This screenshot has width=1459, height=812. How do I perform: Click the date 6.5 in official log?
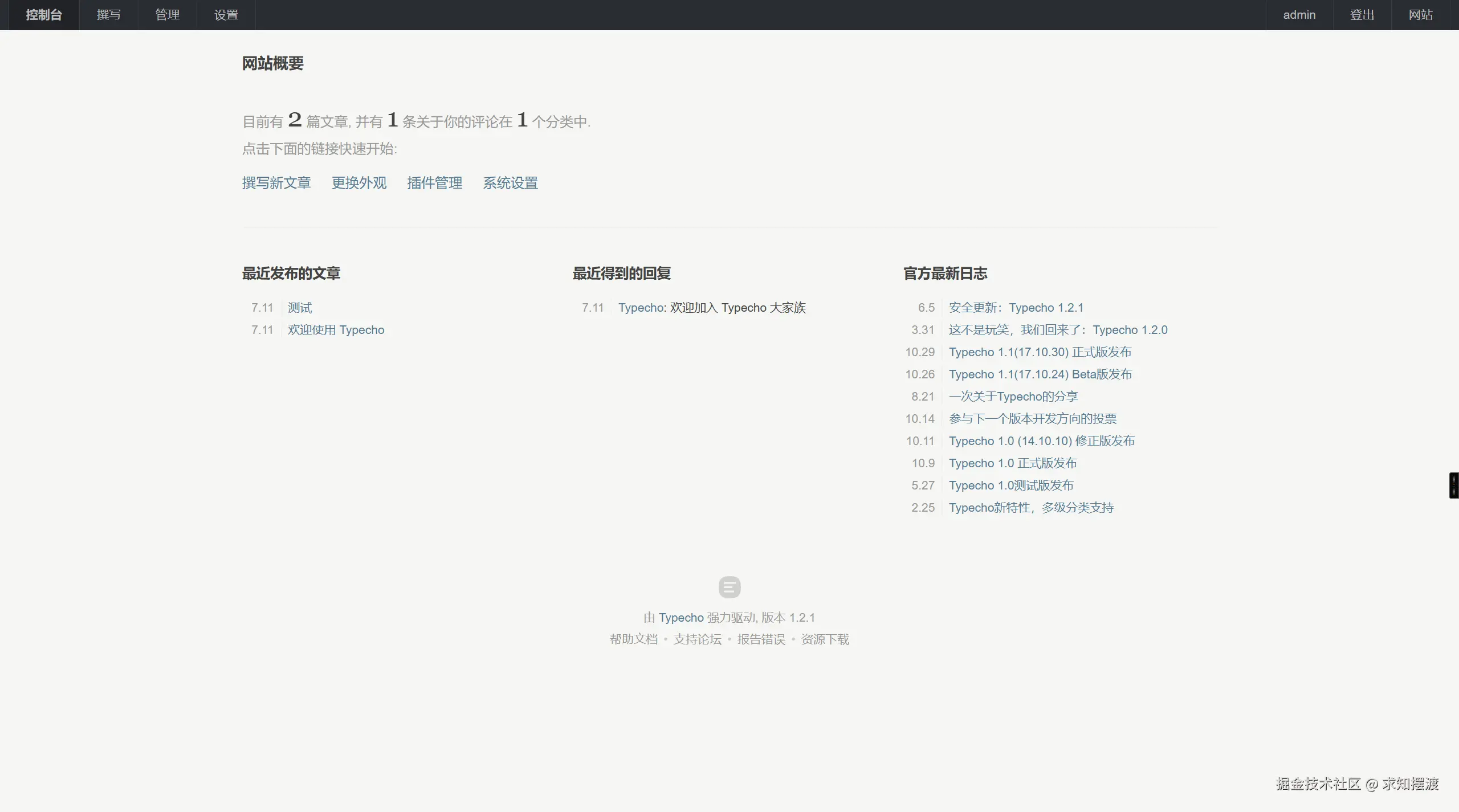tap(926, 308)
